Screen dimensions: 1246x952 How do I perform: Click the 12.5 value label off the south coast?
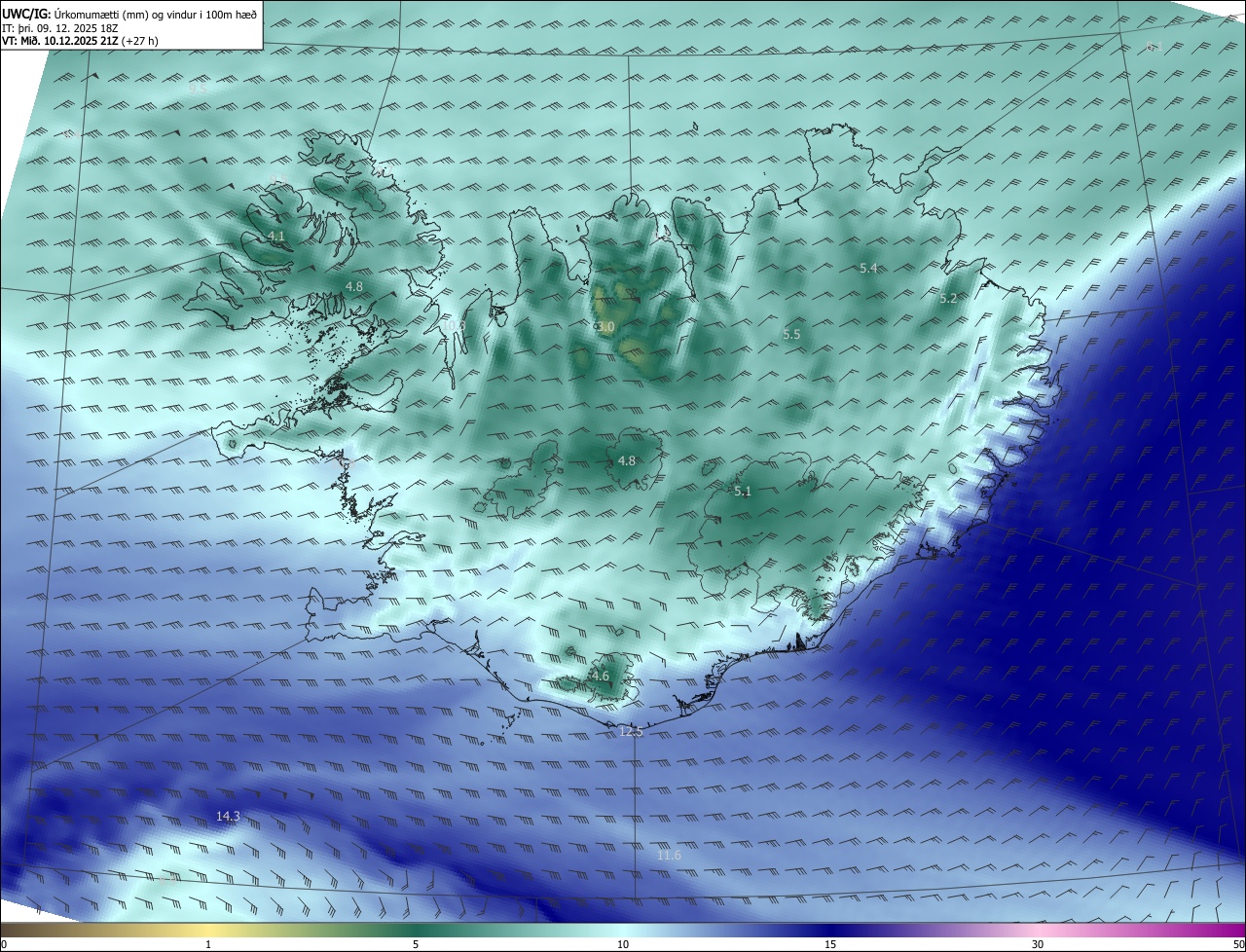(x=631, y=732)
